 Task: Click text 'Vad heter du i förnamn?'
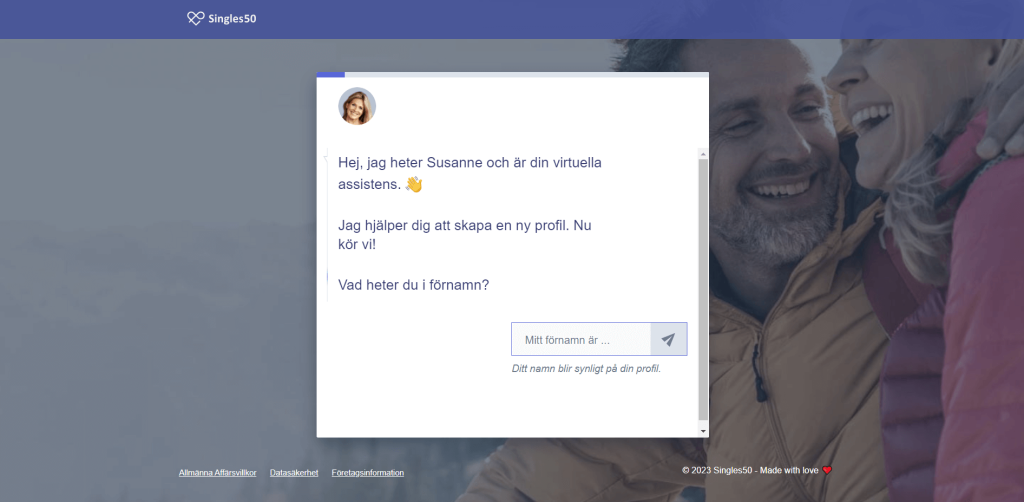tap(413, 285)
